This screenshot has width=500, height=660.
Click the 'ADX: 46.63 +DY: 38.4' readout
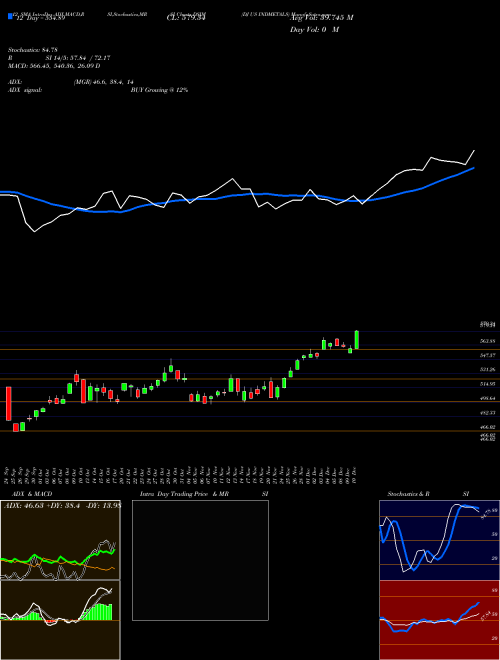tap(44, 506)
